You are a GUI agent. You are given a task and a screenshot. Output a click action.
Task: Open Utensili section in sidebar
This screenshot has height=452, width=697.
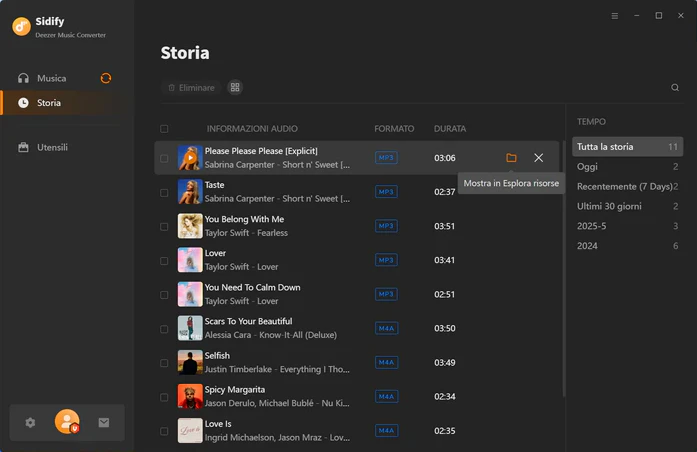tap(52, 147)
